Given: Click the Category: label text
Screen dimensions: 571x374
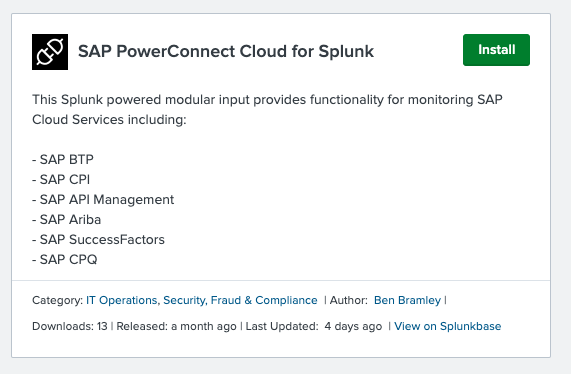Looking at the screenshot, I should (x=58, y=300).
